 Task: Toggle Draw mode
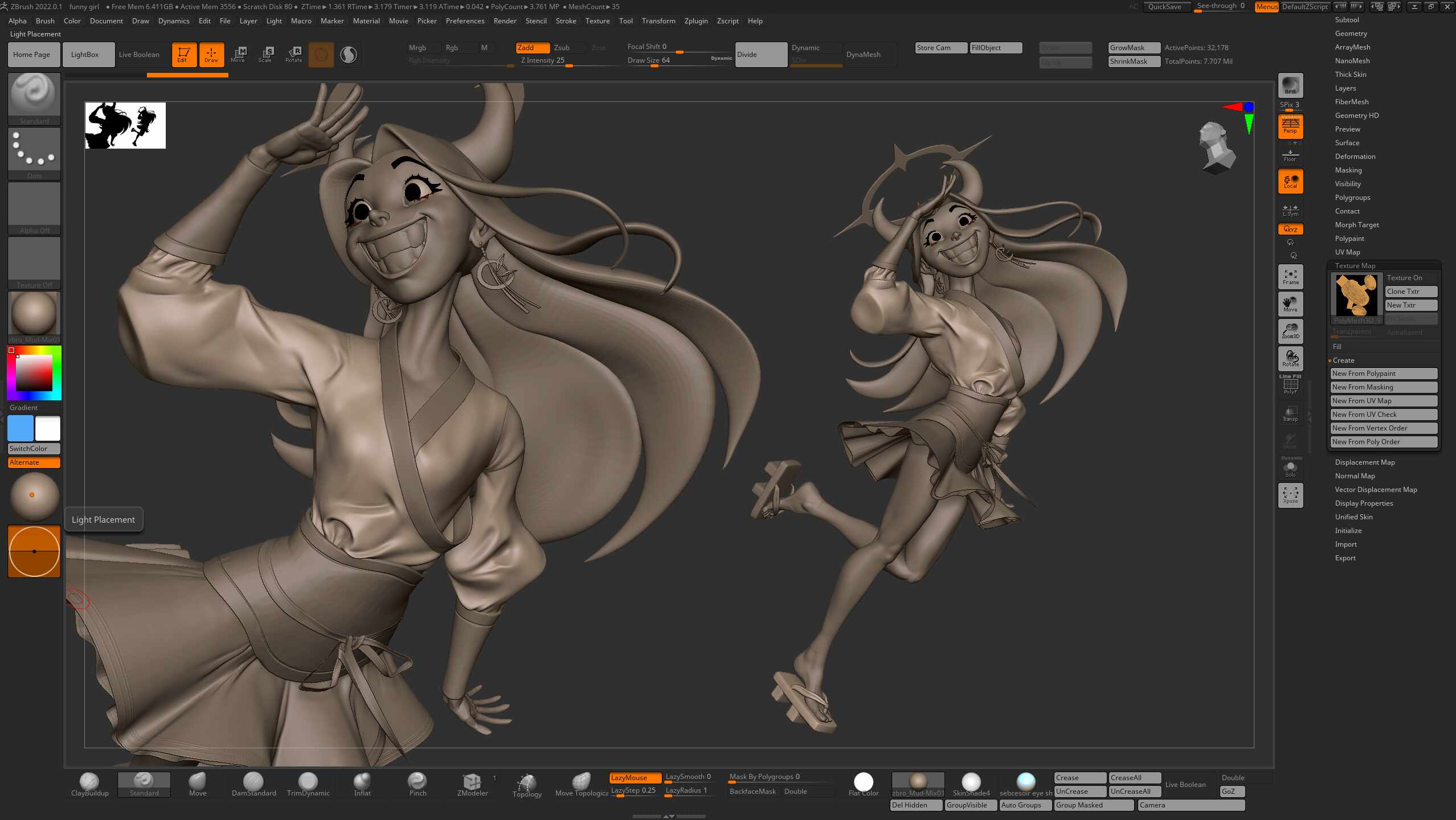tap(211, 54)
